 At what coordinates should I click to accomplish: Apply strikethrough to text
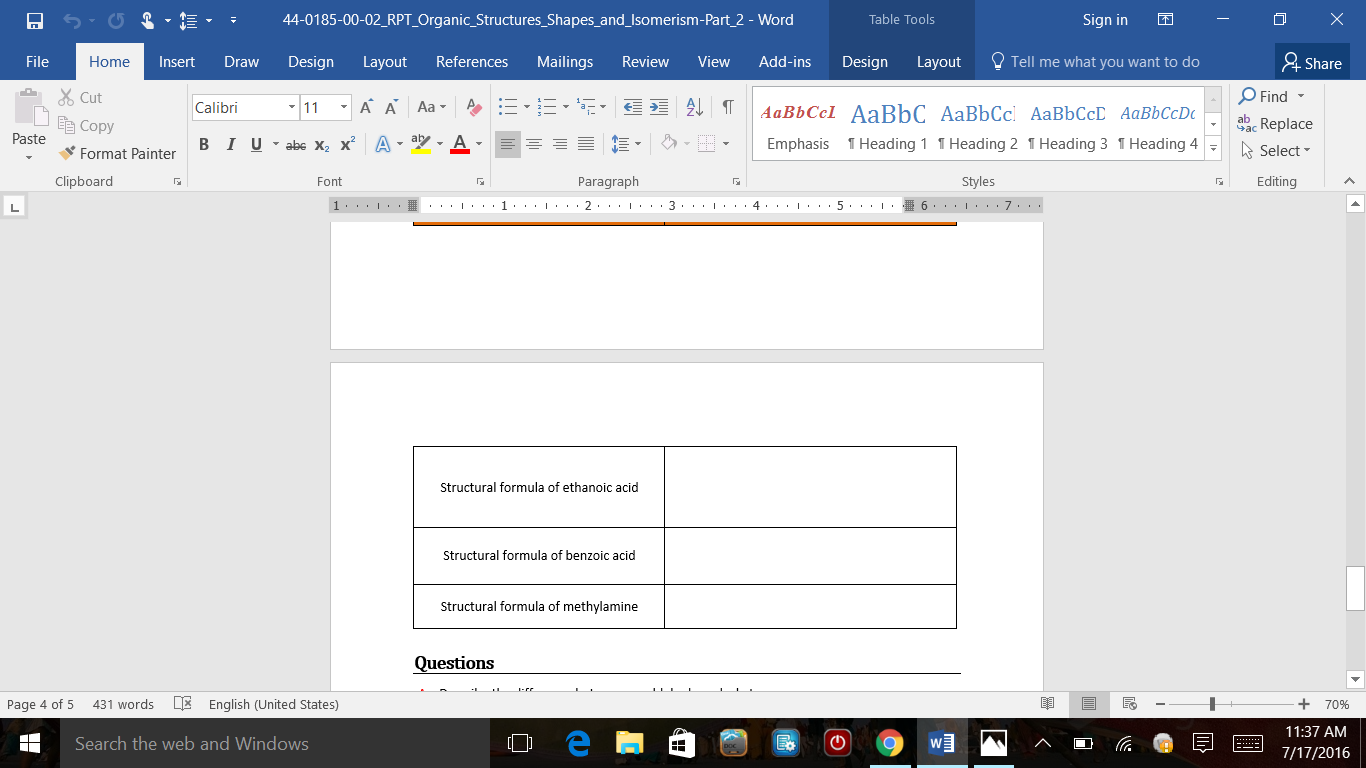pyautogui.click(x=296, y=144)
